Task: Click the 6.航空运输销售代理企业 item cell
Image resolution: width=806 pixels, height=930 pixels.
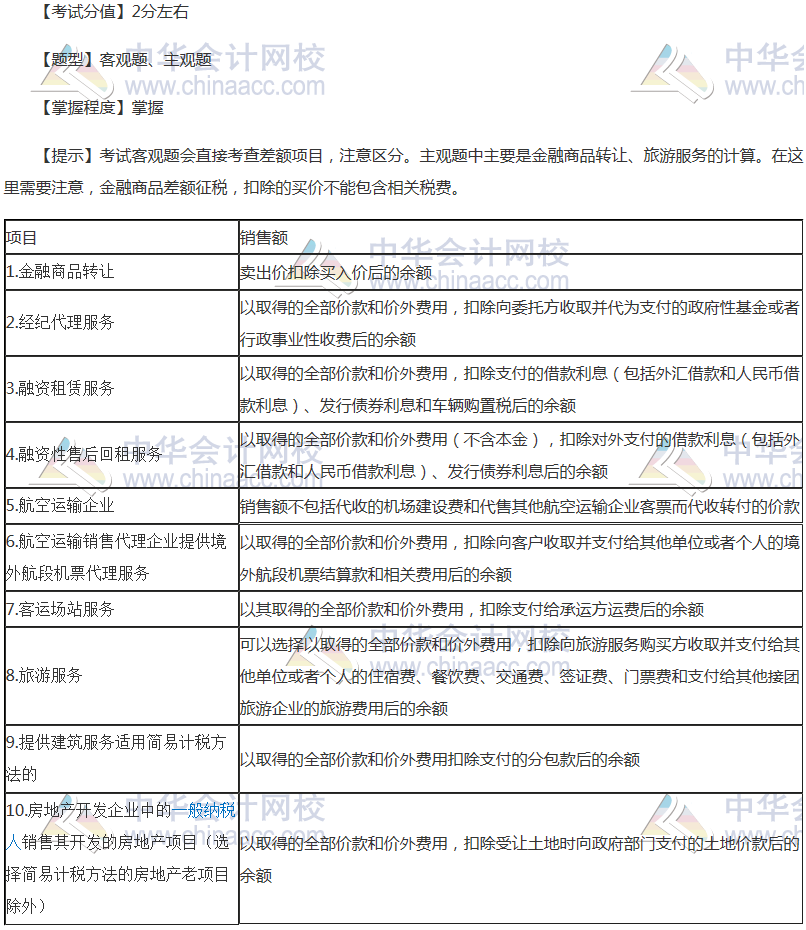Action: pos(120,557)
